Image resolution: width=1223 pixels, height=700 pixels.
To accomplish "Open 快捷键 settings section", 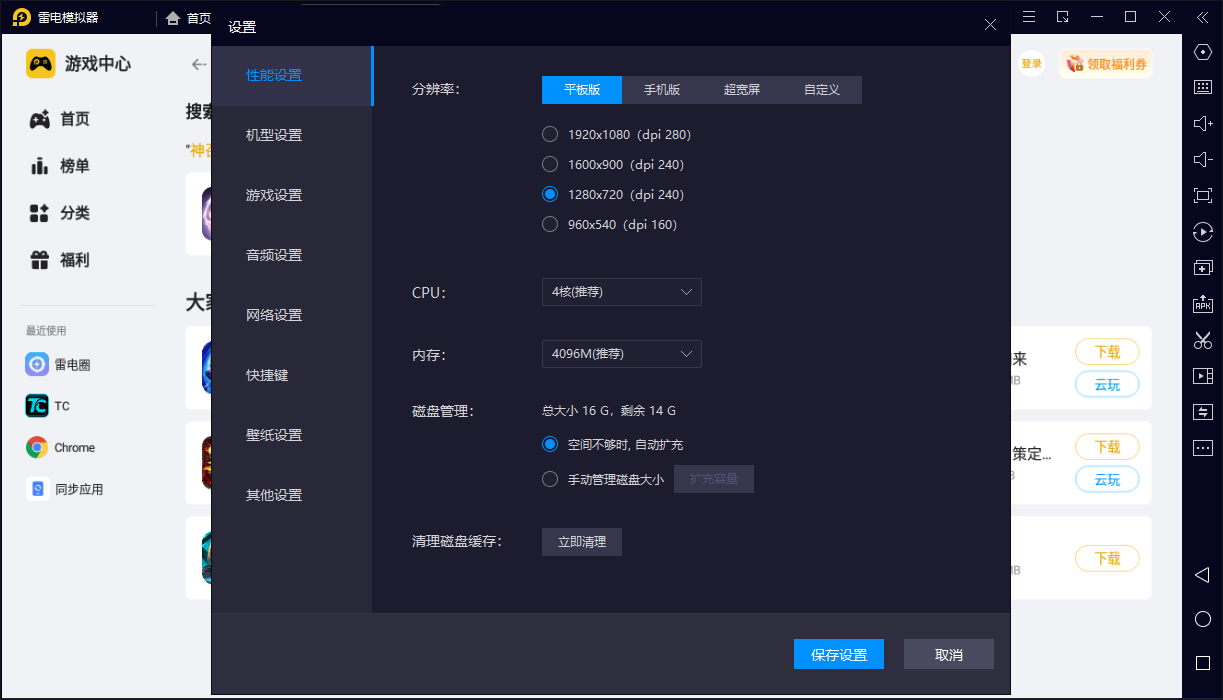I will [292, 375].
